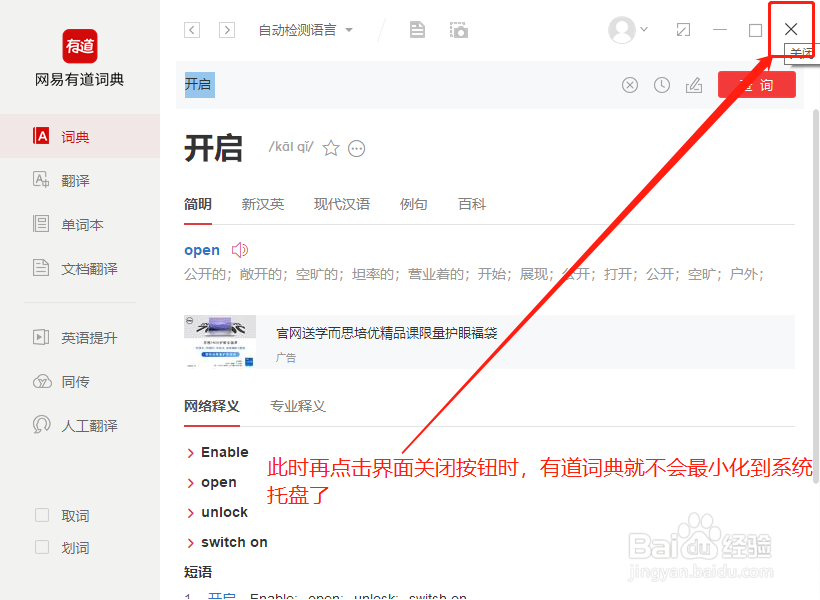Viewport: 820px width, 600px height.
Task: Add 开启 to the word book with the star icon
Action: pyautogui.click(x=331, y=148)
